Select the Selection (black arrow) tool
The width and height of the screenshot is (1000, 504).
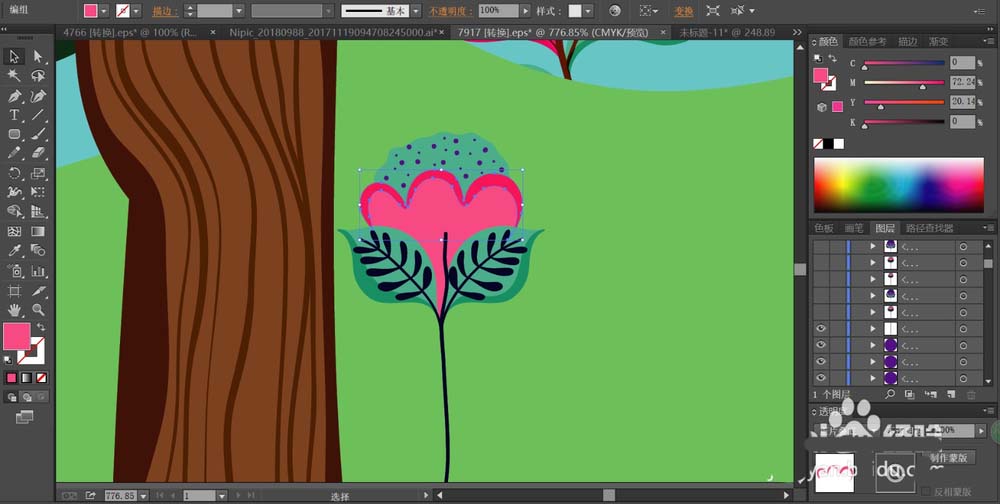[x=14, y=56]
